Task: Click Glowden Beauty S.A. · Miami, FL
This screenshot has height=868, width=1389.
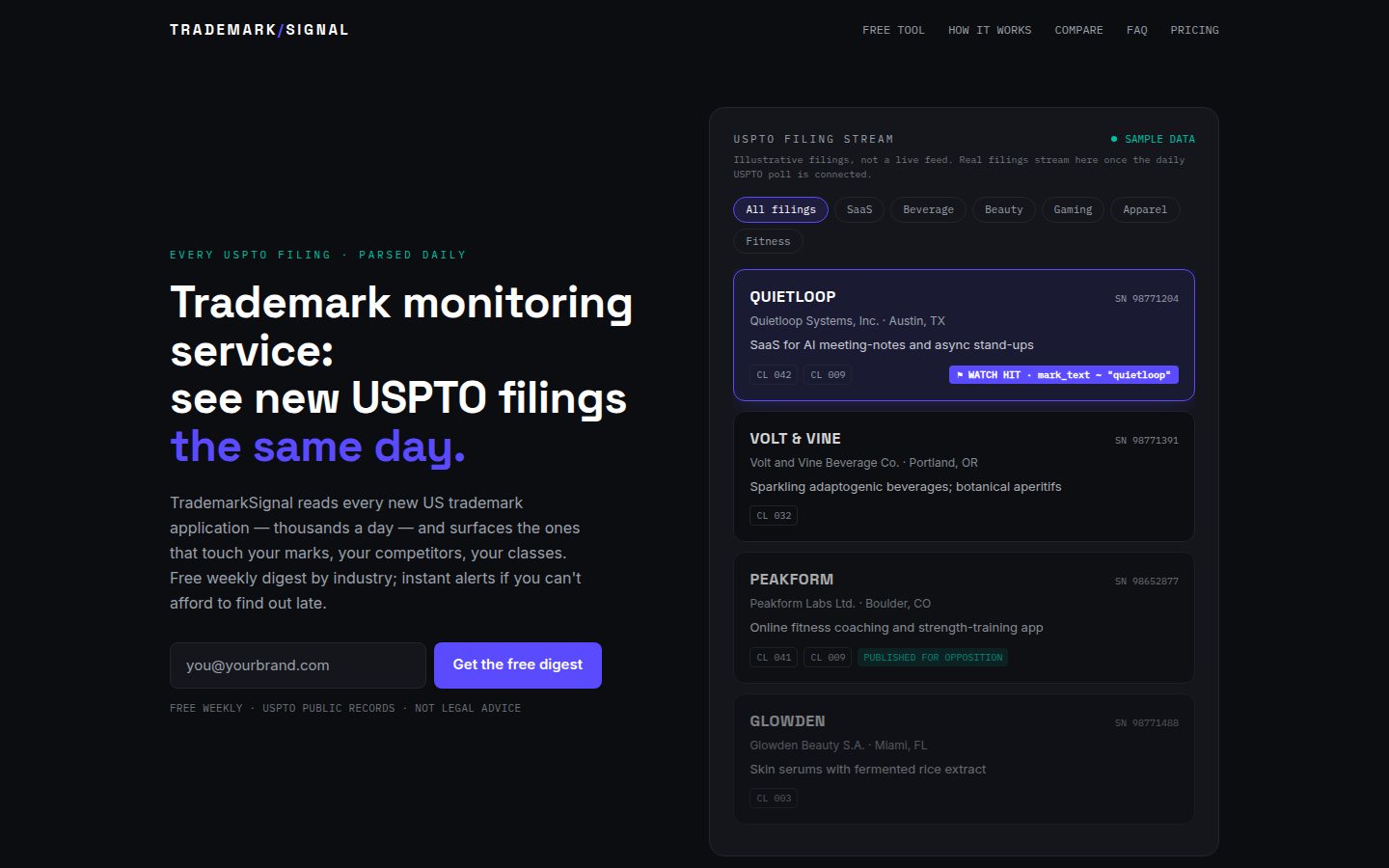Action: click(838, 746)
